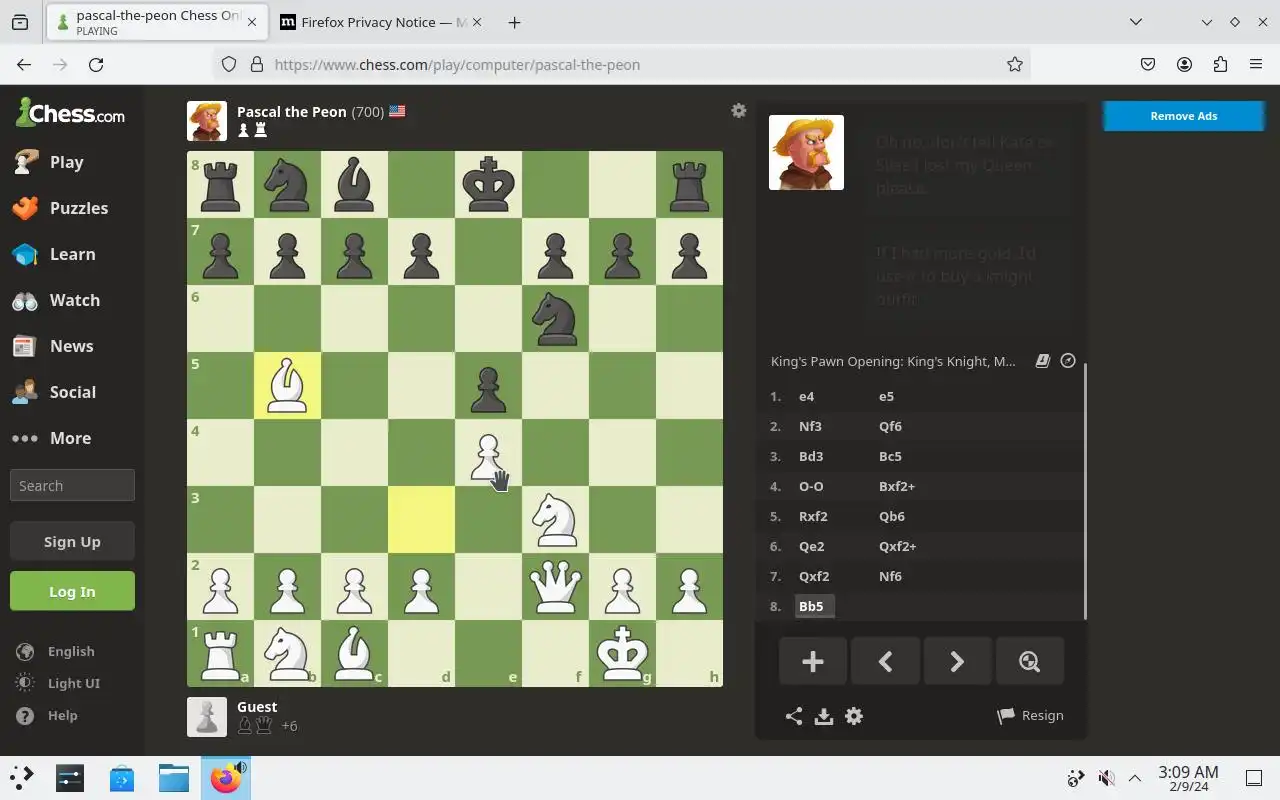
Task: Click the Guest player avatar
Action: (207, 717)
